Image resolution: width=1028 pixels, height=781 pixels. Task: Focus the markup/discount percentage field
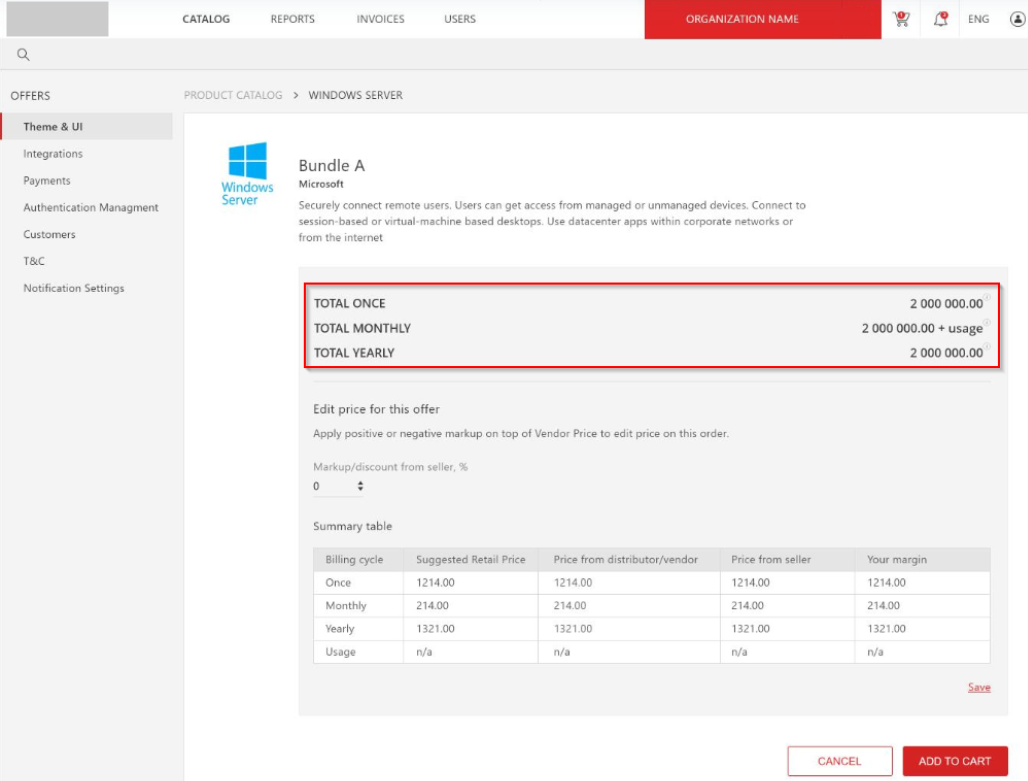click(338, 486)
